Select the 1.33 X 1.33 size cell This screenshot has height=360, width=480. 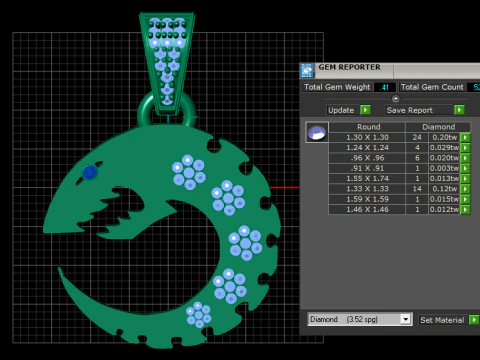click(367, 189)
